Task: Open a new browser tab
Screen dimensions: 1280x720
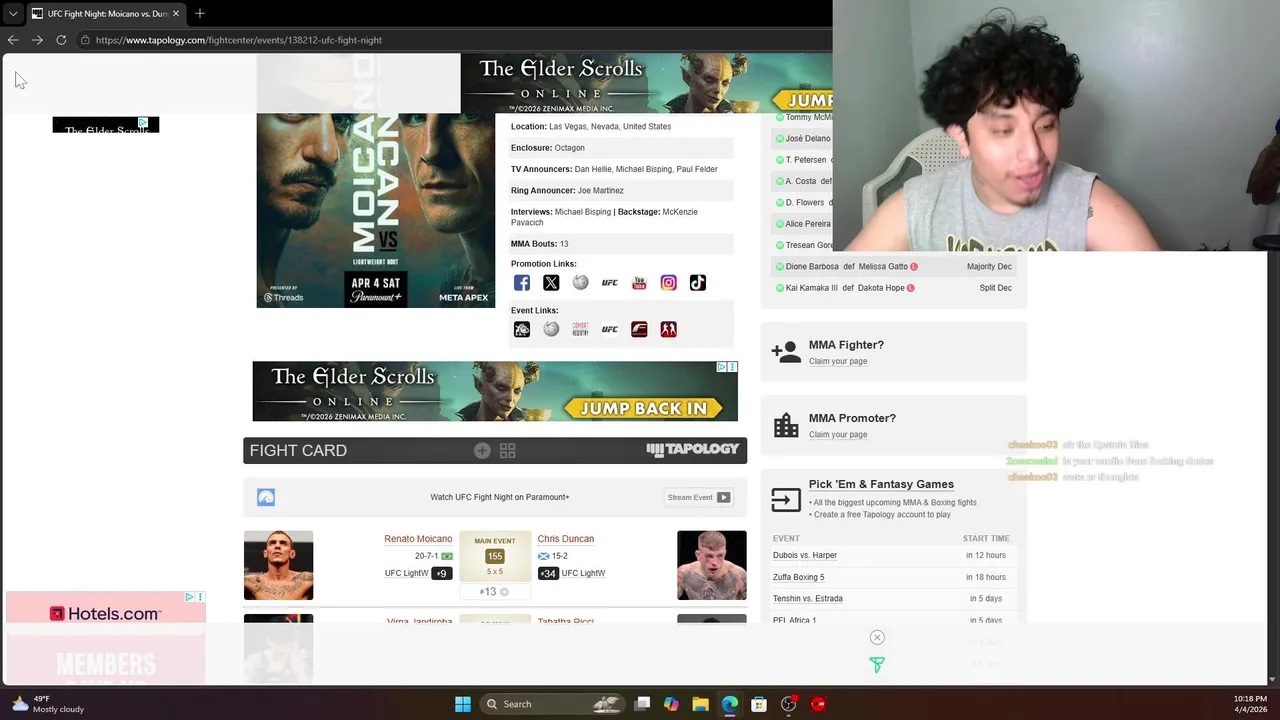Action: pyautogui.click(x=200, y=13)
